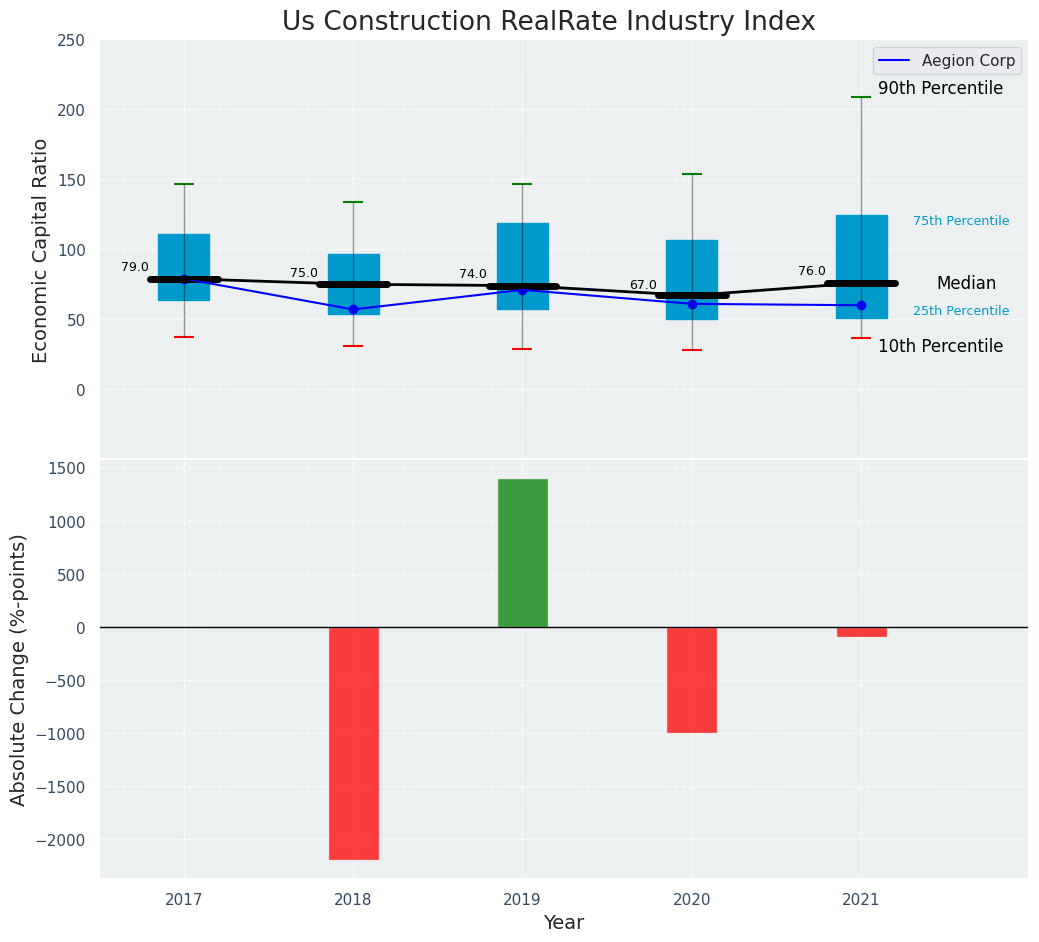Click the green 90th percentile cap for 2021
Screen dimensions: 1039x942
(861, 97)
